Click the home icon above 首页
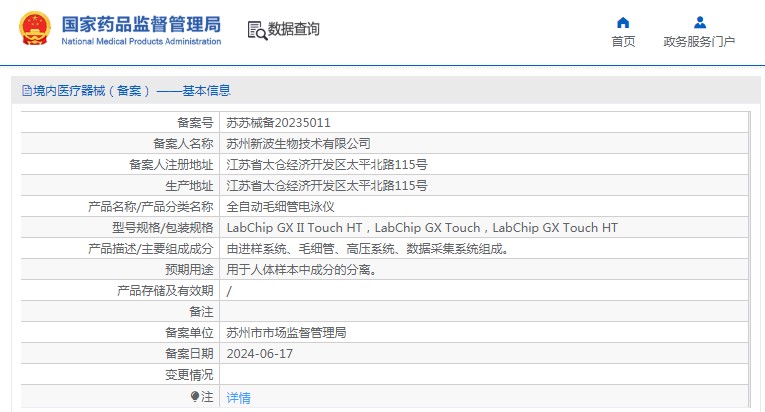The image size is (765, 412). click(x=623, y=22)
